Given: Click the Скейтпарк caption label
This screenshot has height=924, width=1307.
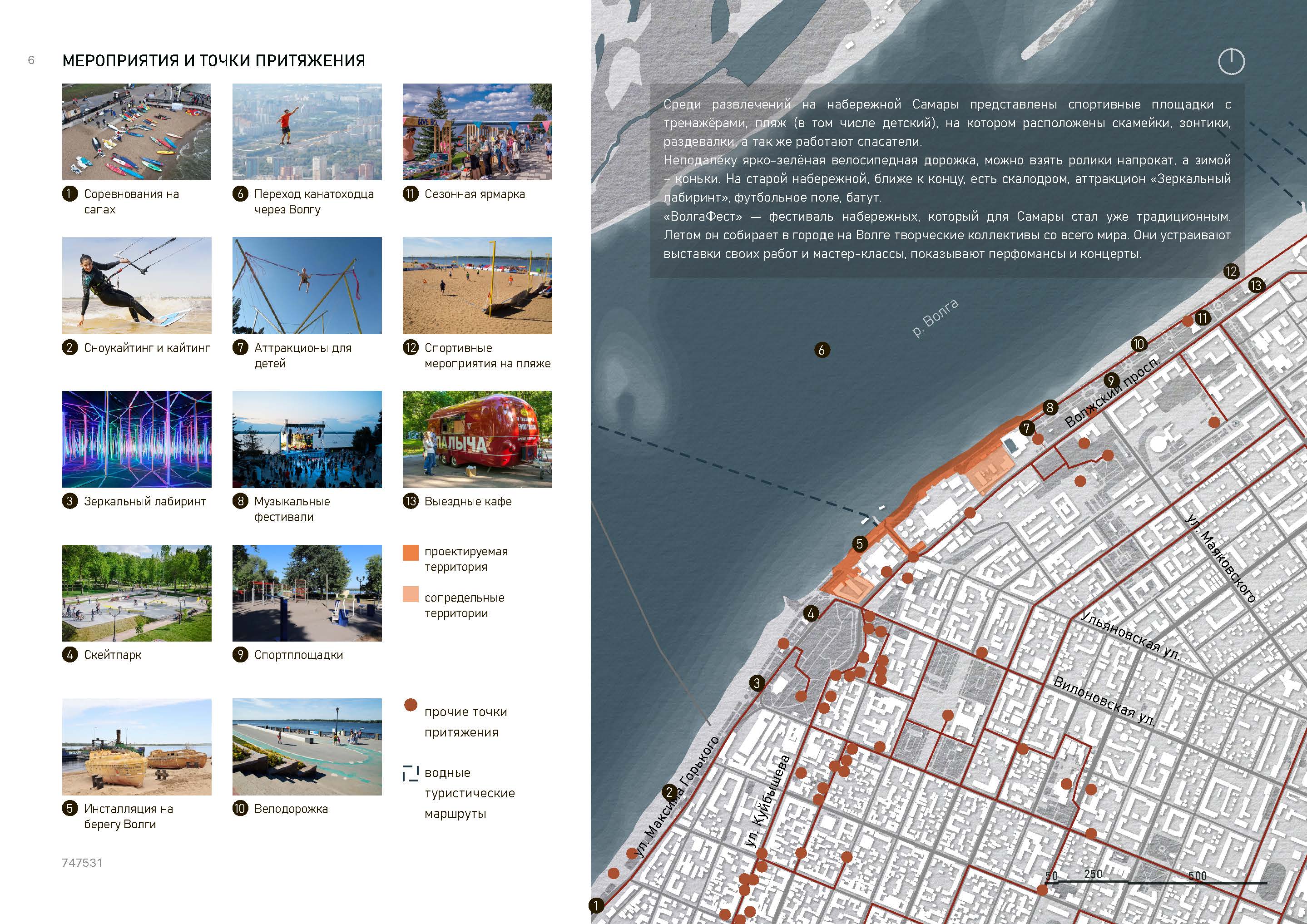Looking at the screenshot, I should 113,655.
